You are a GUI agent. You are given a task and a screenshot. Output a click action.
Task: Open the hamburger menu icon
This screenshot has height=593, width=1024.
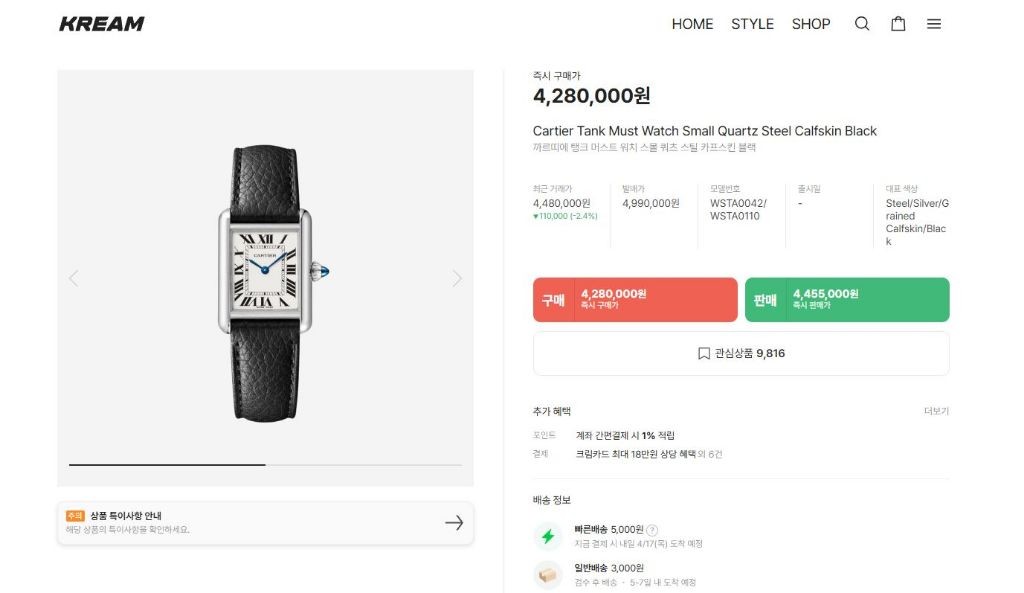pyautogui.click(x=934, y=24)
